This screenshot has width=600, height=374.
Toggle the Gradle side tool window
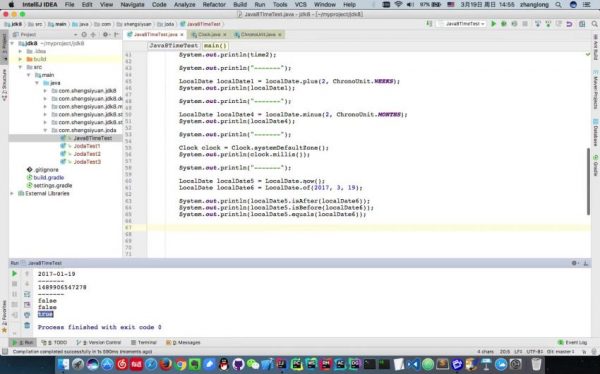tap(596, 165)
